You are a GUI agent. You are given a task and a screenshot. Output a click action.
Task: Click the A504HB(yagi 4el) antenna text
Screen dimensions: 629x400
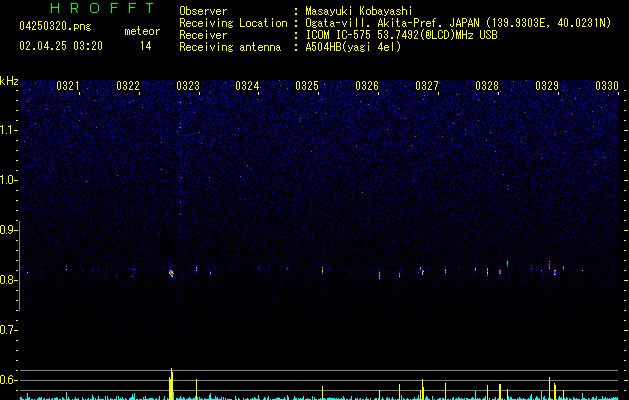(353, 47)
